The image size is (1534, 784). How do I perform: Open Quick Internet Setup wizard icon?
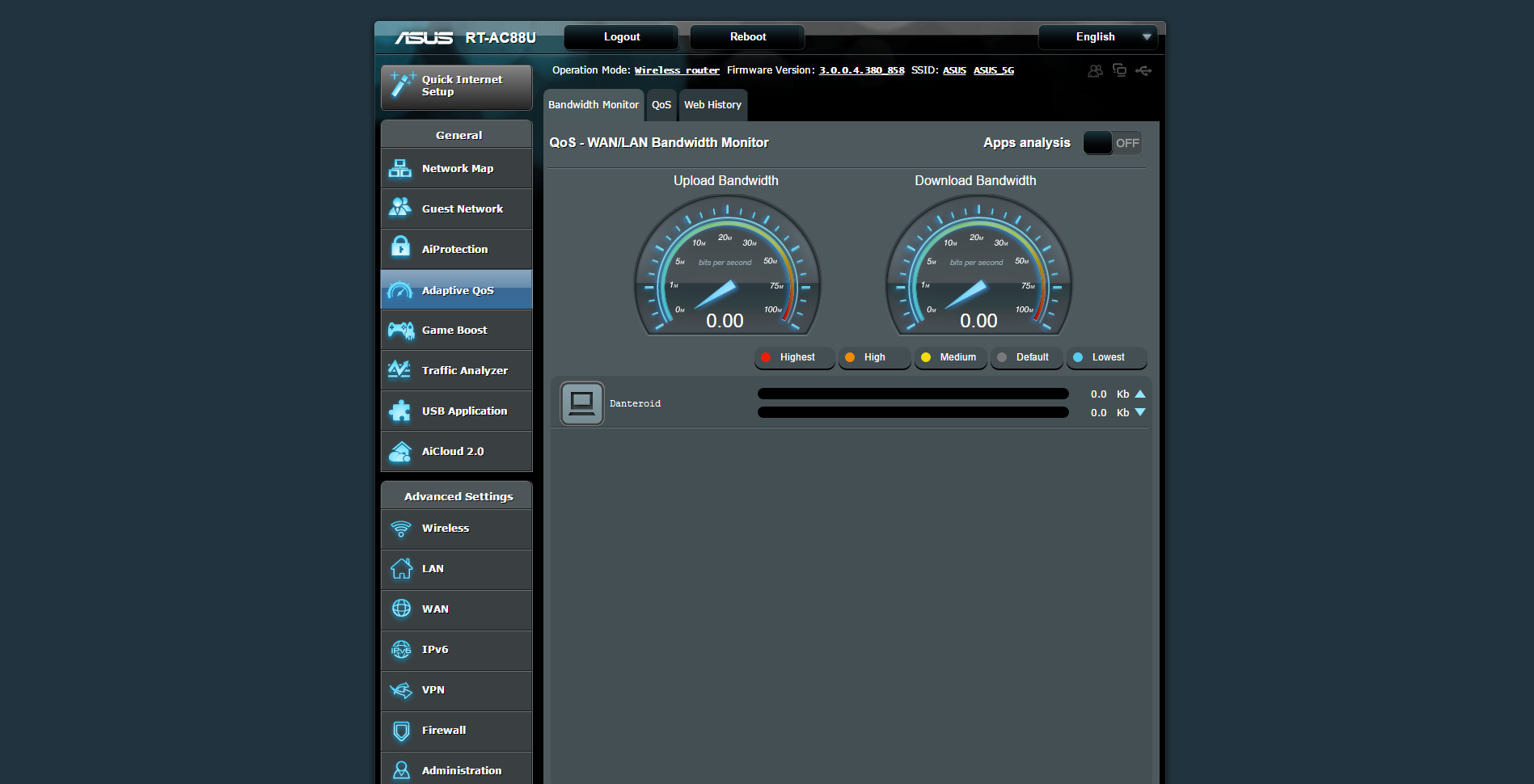[402, 85]
